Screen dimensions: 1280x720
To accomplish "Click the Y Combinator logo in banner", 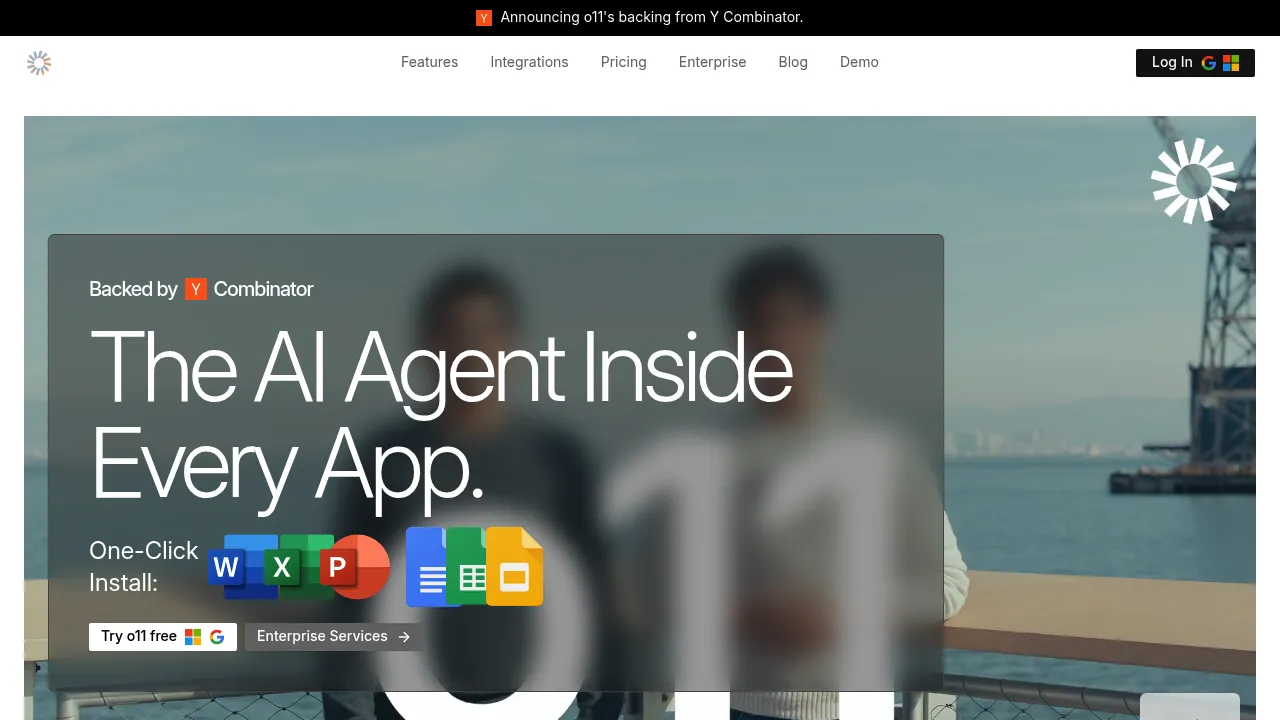I will click(x=484, y=18).
